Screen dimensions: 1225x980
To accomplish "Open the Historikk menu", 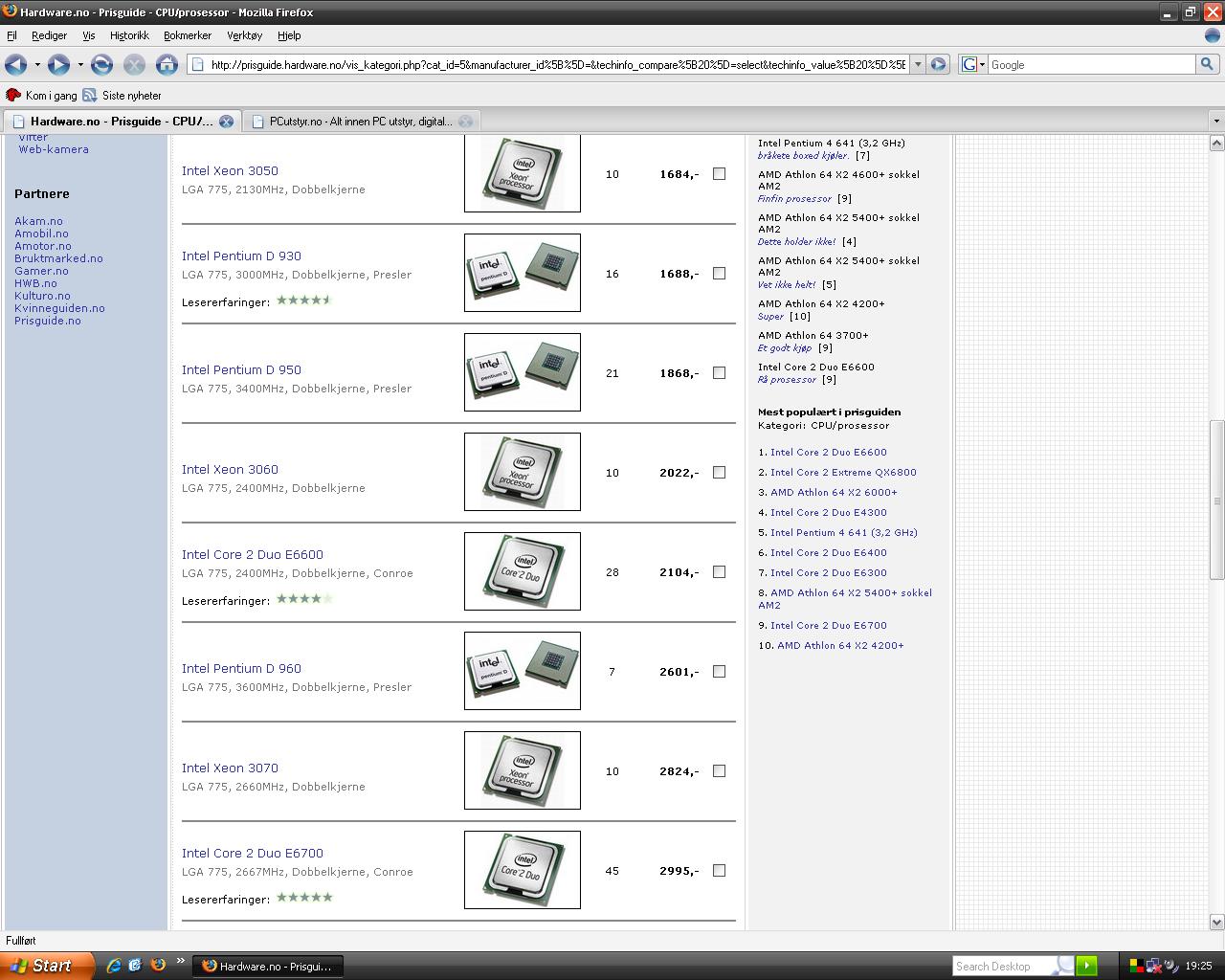I will click(129, 35).
